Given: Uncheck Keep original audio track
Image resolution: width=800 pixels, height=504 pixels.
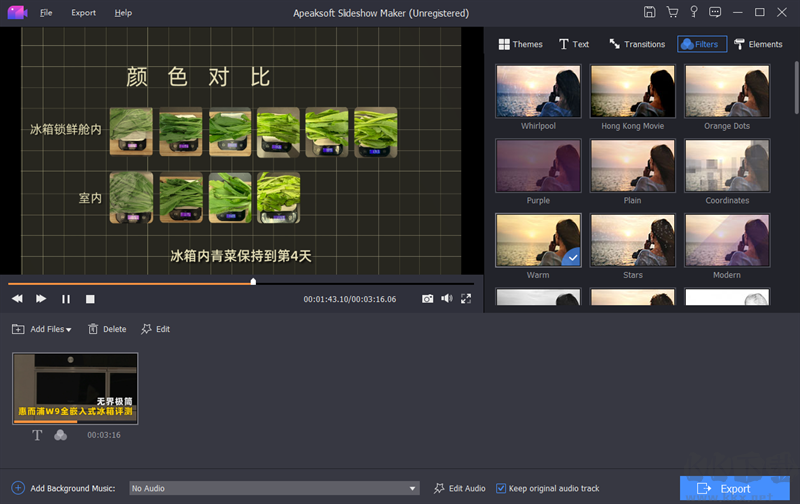Looking at the screenshot, I should [x=501, y=488].
